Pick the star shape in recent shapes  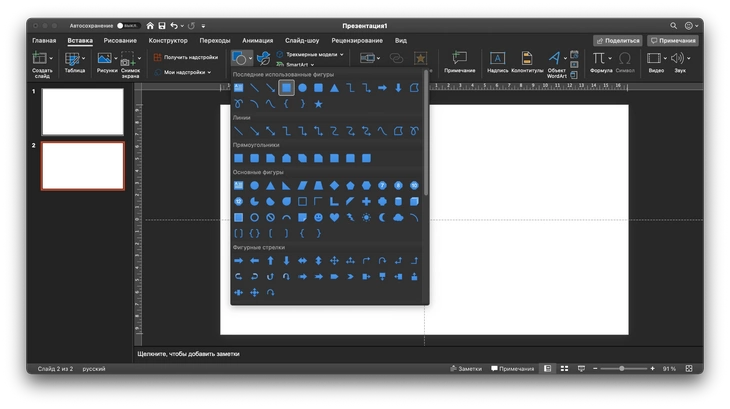tap(318, 104)
